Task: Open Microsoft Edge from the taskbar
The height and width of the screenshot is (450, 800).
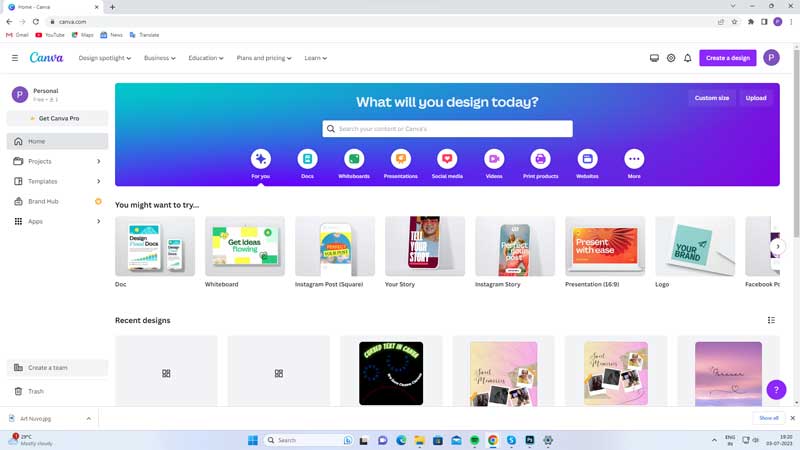Action: (x=401, y=440)
